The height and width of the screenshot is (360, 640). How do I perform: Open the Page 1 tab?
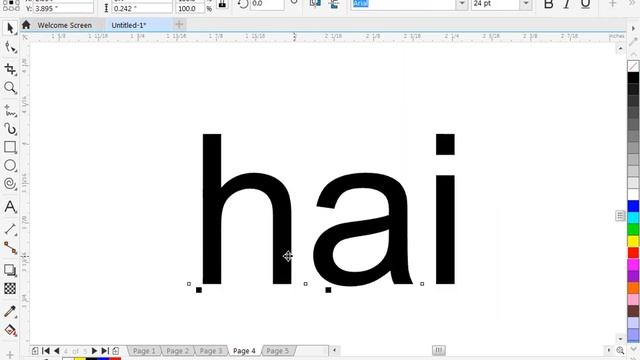144,351
